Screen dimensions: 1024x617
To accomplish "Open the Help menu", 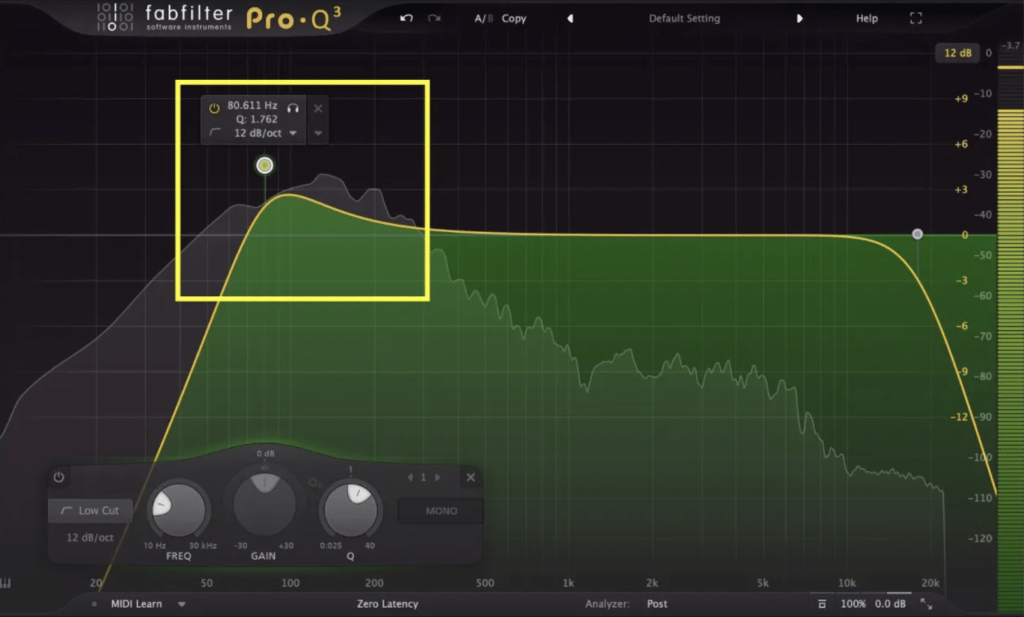I will (866, 17).
